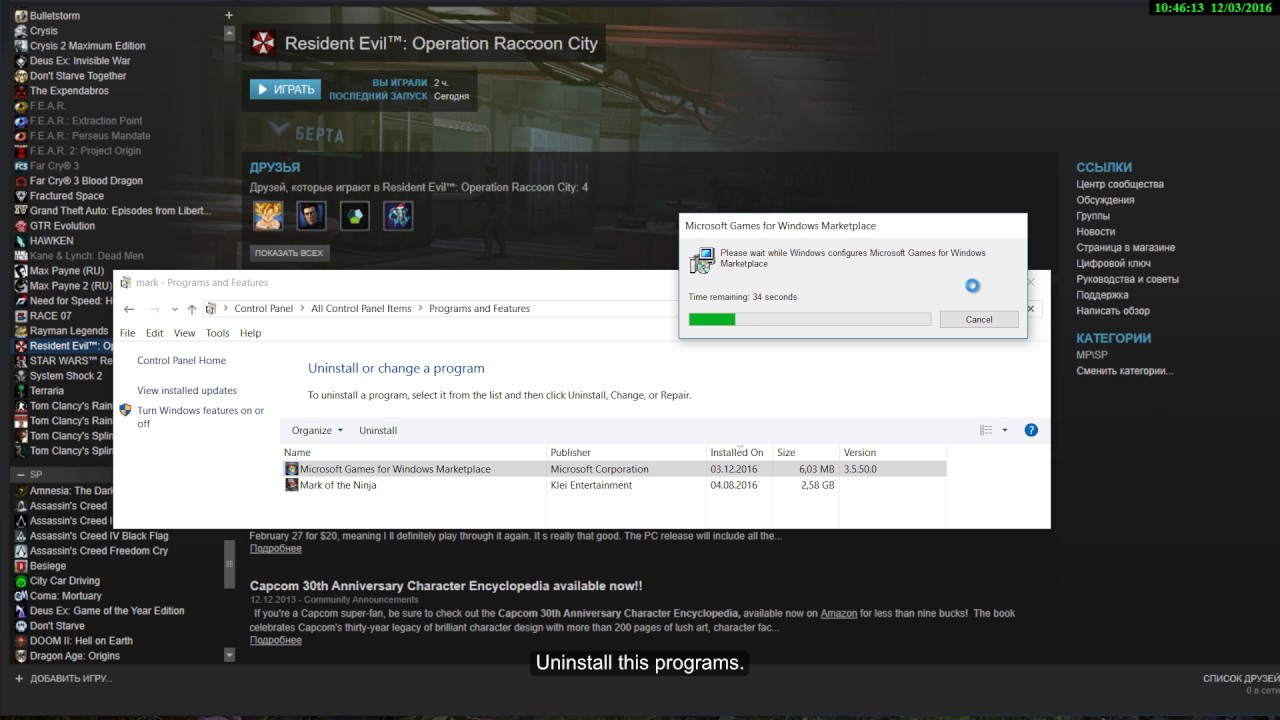Select HAWKEN in Steam library list
1280x720 pixels.
[x=52, y=241]
